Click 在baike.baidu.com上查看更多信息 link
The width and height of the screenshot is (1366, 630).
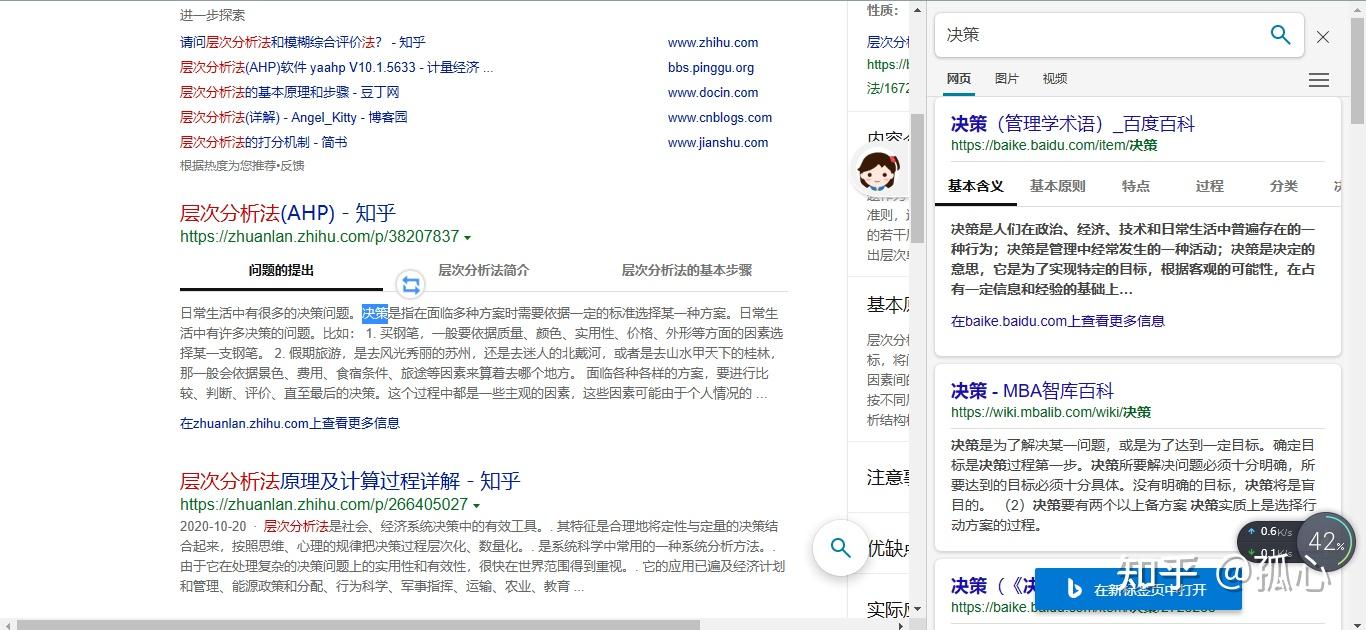tap(1058, 321)
